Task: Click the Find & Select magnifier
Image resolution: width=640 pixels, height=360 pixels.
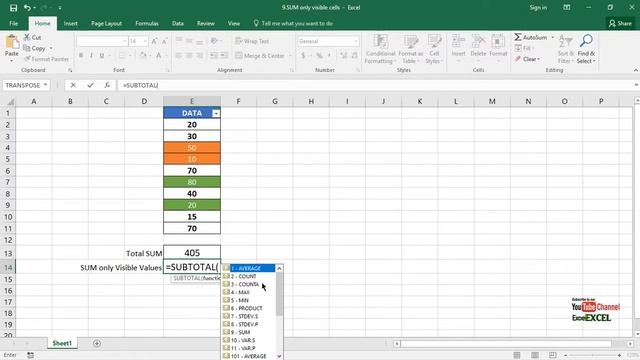Action: coord(586,41)
